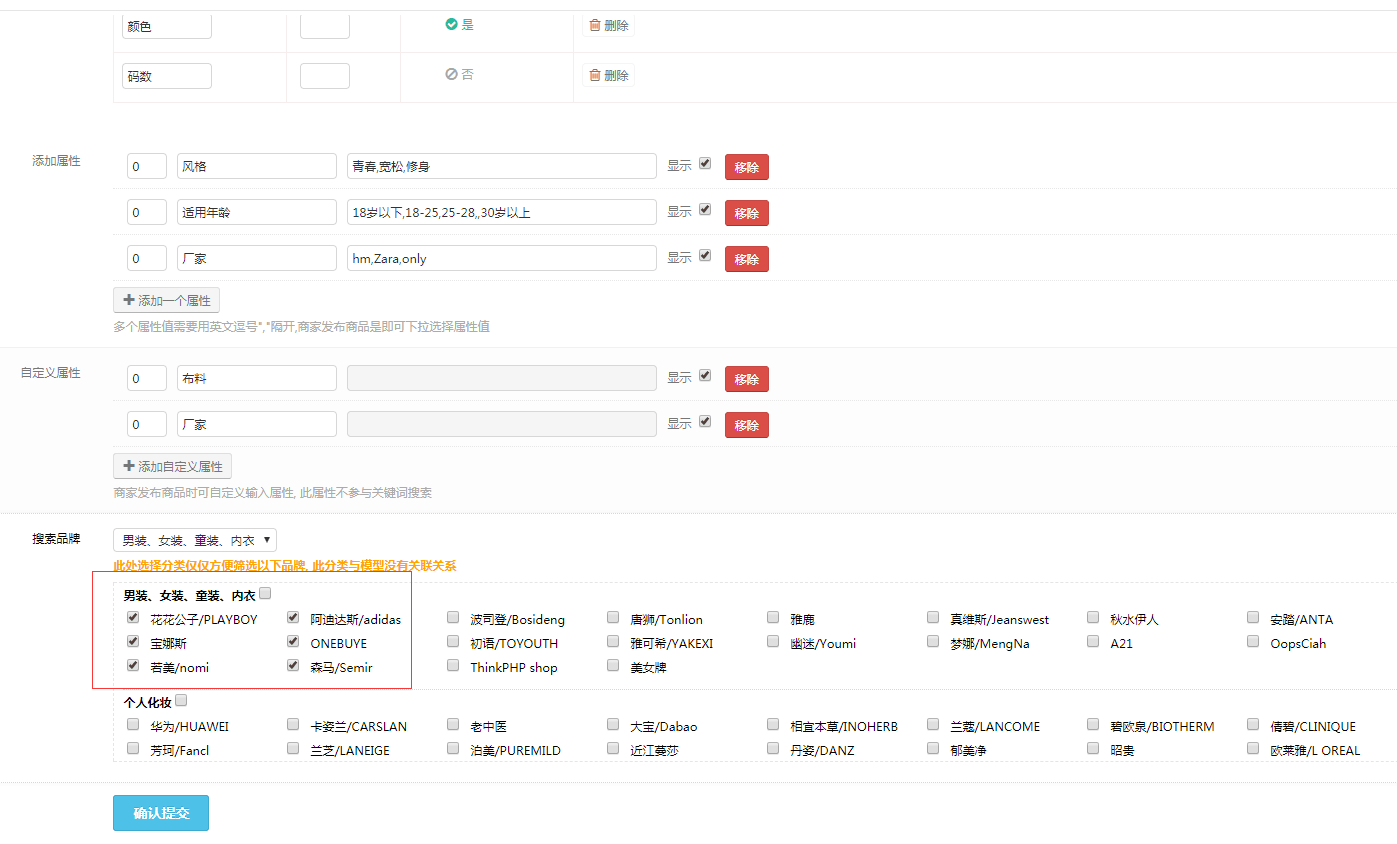Click the trash icon in the 码数 row

[595, 75]
